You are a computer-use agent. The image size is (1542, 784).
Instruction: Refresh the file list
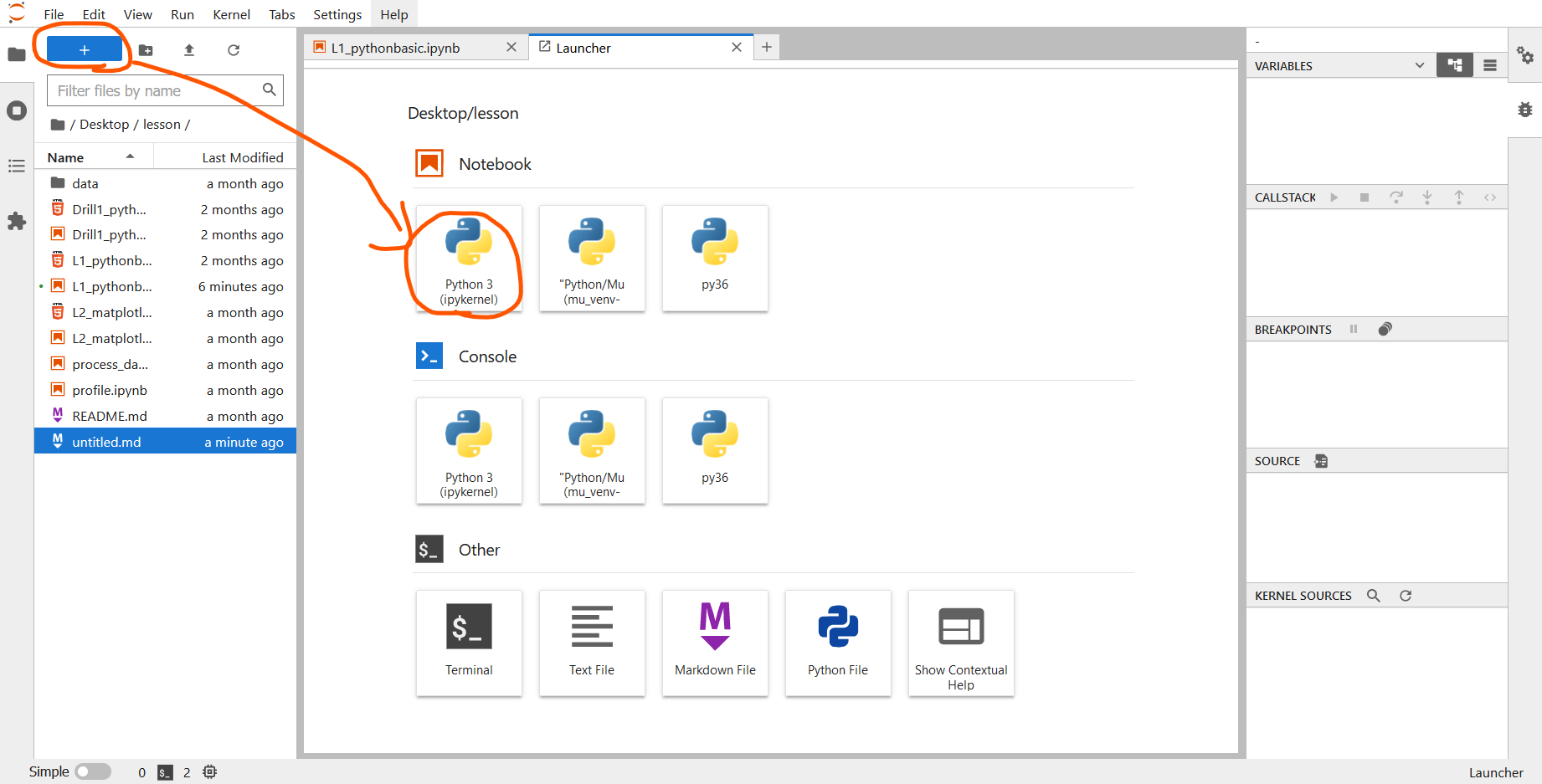[234, 50]
